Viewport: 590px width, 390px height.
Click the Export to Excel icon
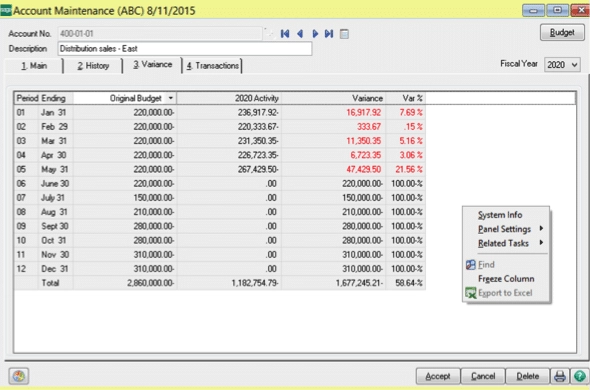point(471,293)
